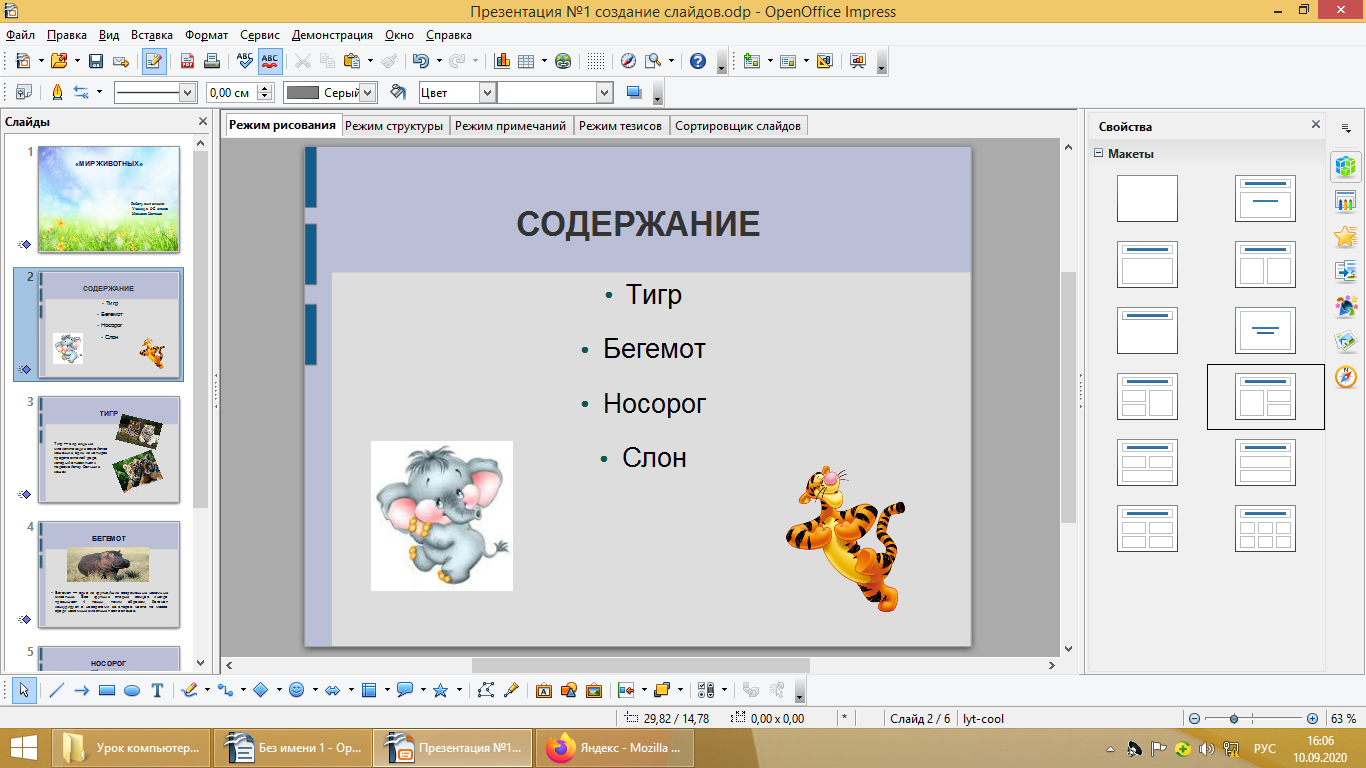The image size is (1366, 768).
Task: Insert picture From File
Action: click(569, 690)
